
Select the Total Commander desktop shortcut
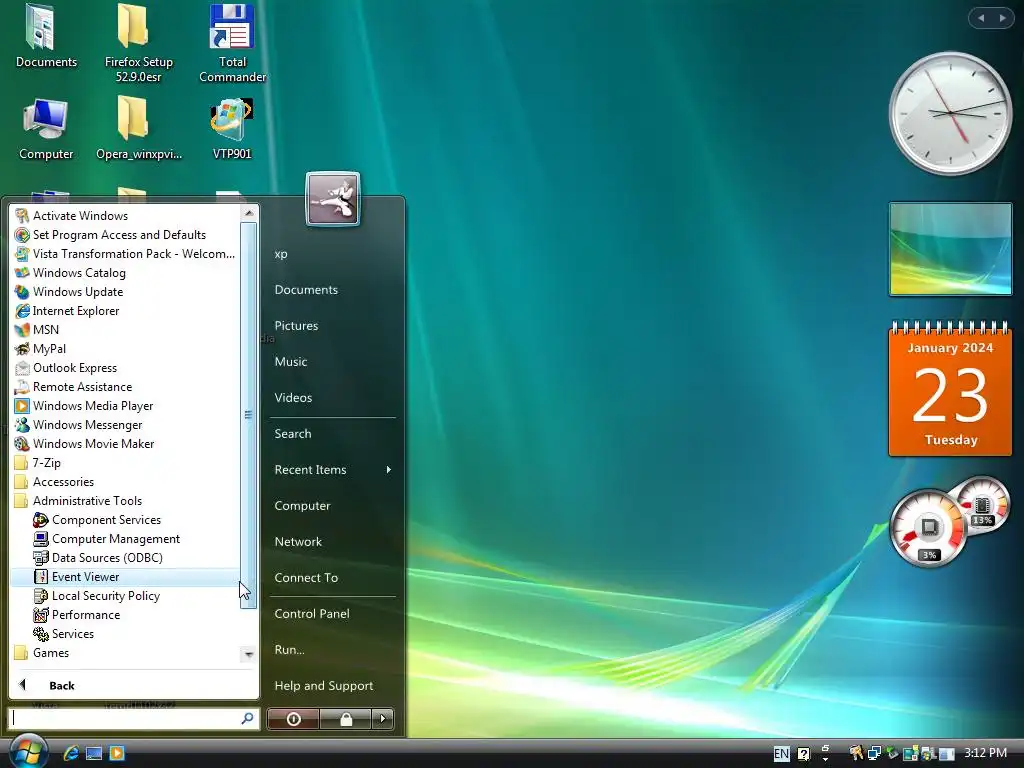(232, 43)
